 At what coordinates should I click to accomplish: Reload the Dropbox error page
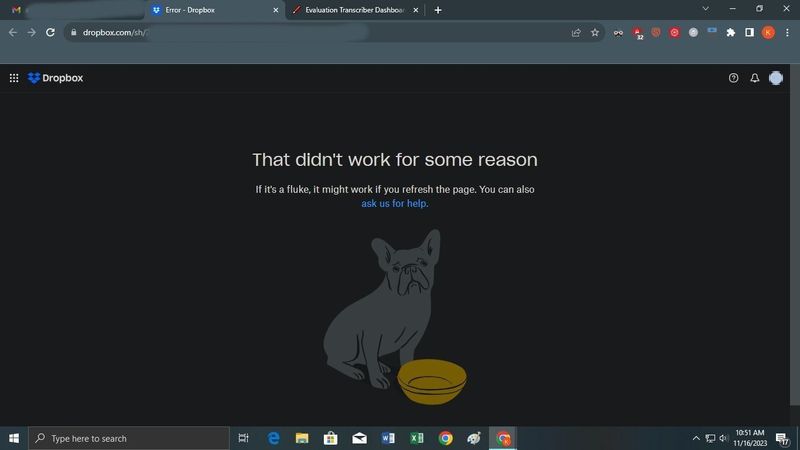50,32
